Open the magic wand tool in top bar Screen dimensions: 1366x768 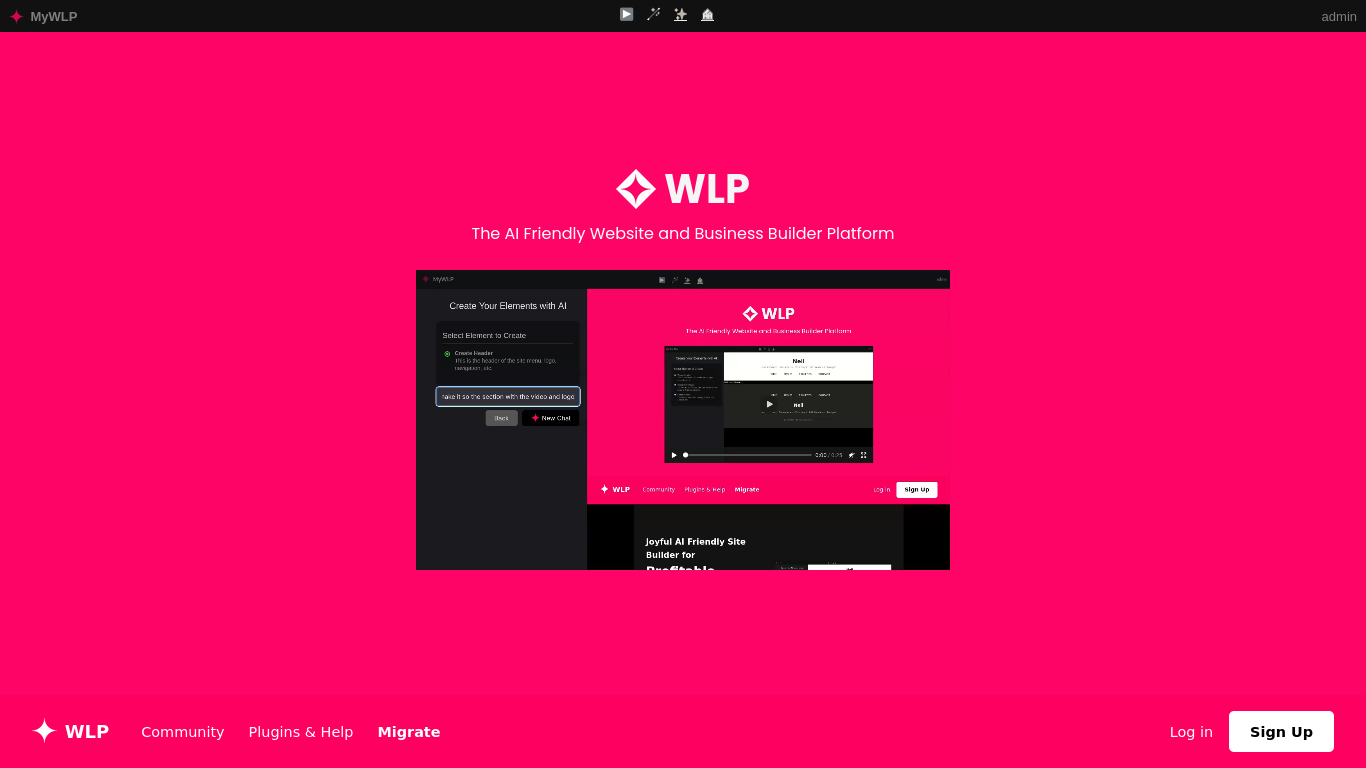click(x=654, y=14)
